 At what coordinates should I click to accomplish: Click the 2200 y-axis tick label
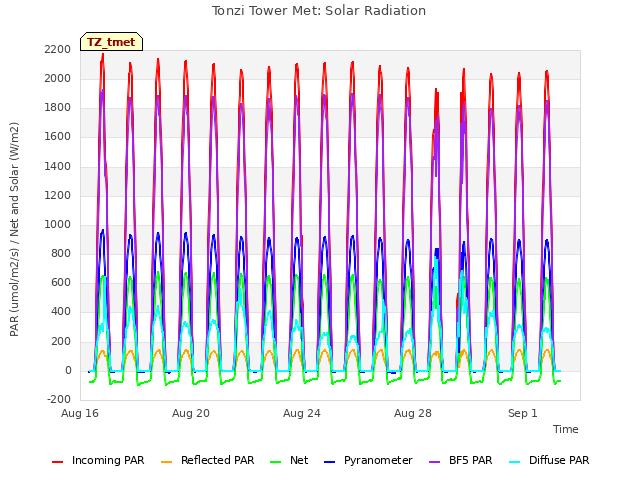point(58,49)
